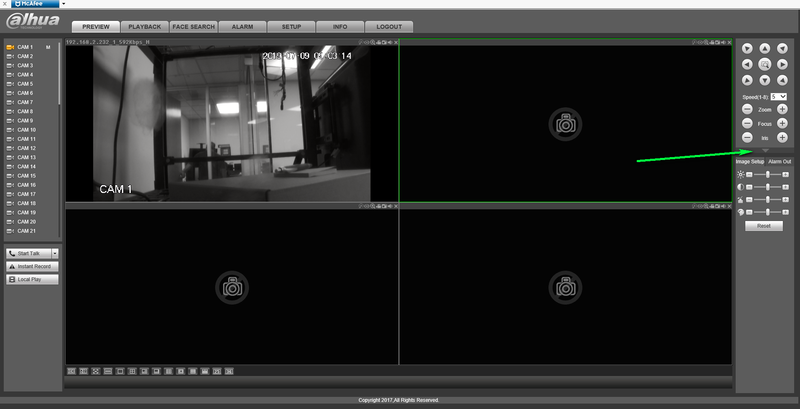The height and width of the screenshot is (409, 800).
Task: Open the SETUP tab
Action: pyautogui.click(x=291, y=27)
